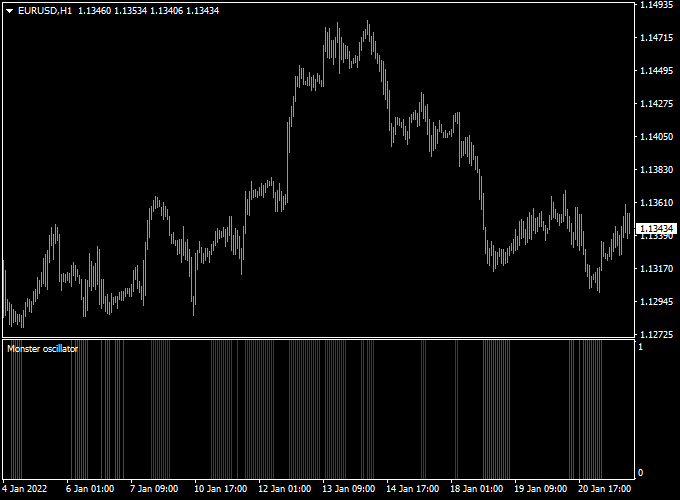Screen dimensions: 680x500
Task: Click price scale value 1.13170
Action: (657, 268)
